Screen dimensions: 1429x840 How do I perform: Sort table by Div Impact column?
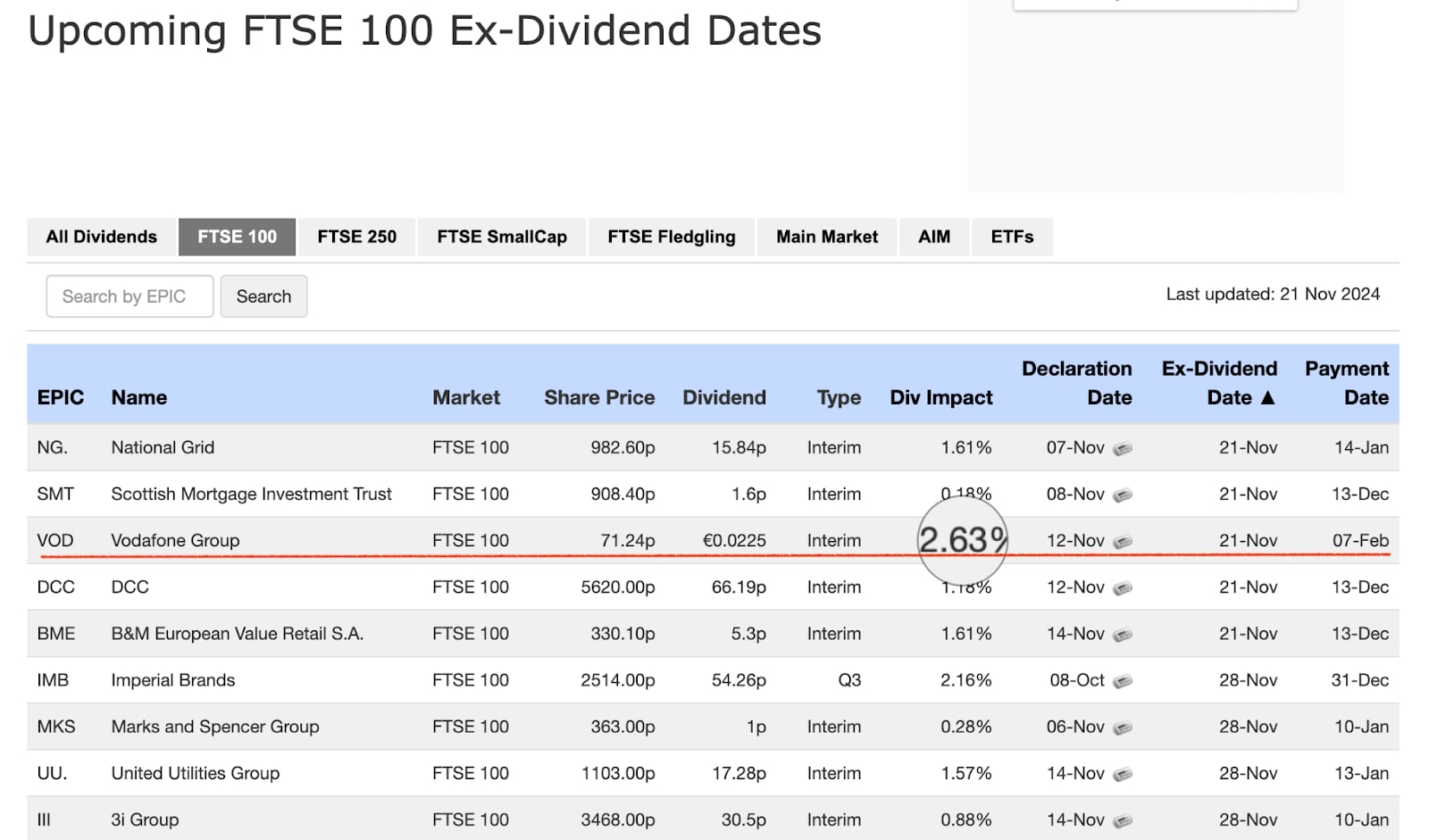[941, 397]
